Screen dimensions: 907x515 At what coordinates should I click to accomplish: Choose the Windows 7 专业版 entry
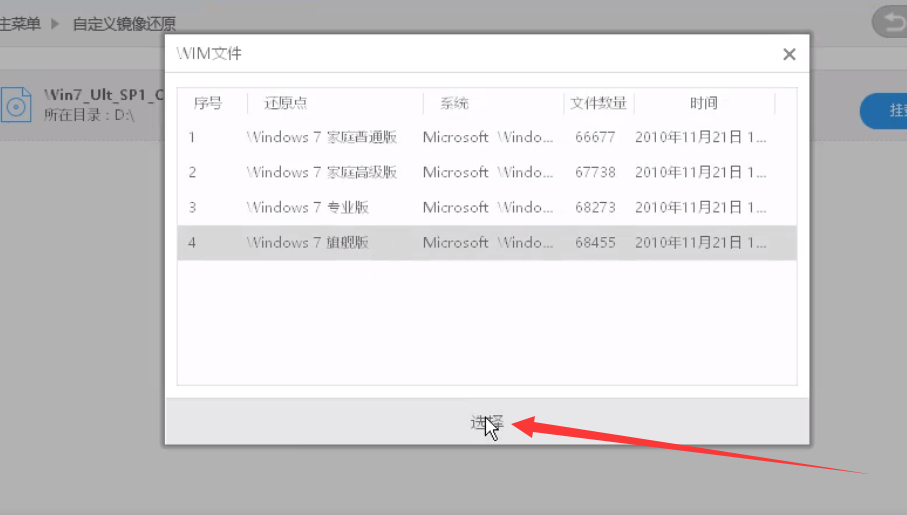(308, 207)
